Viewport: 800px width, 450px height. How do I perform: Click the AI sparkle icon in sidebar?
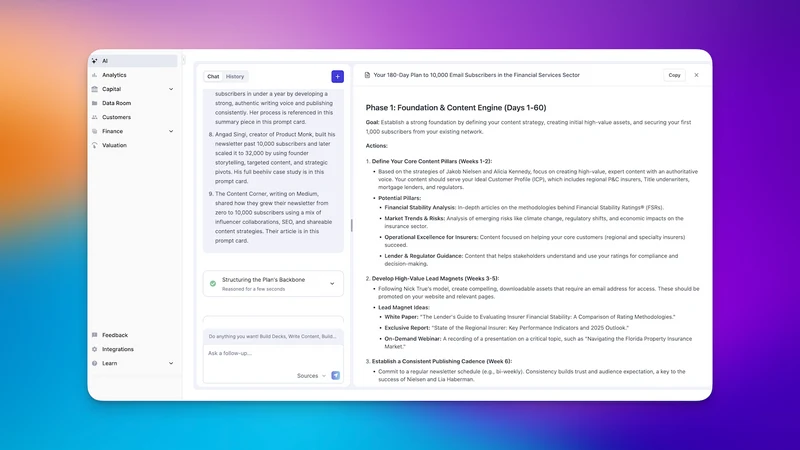tap(94, 61)
